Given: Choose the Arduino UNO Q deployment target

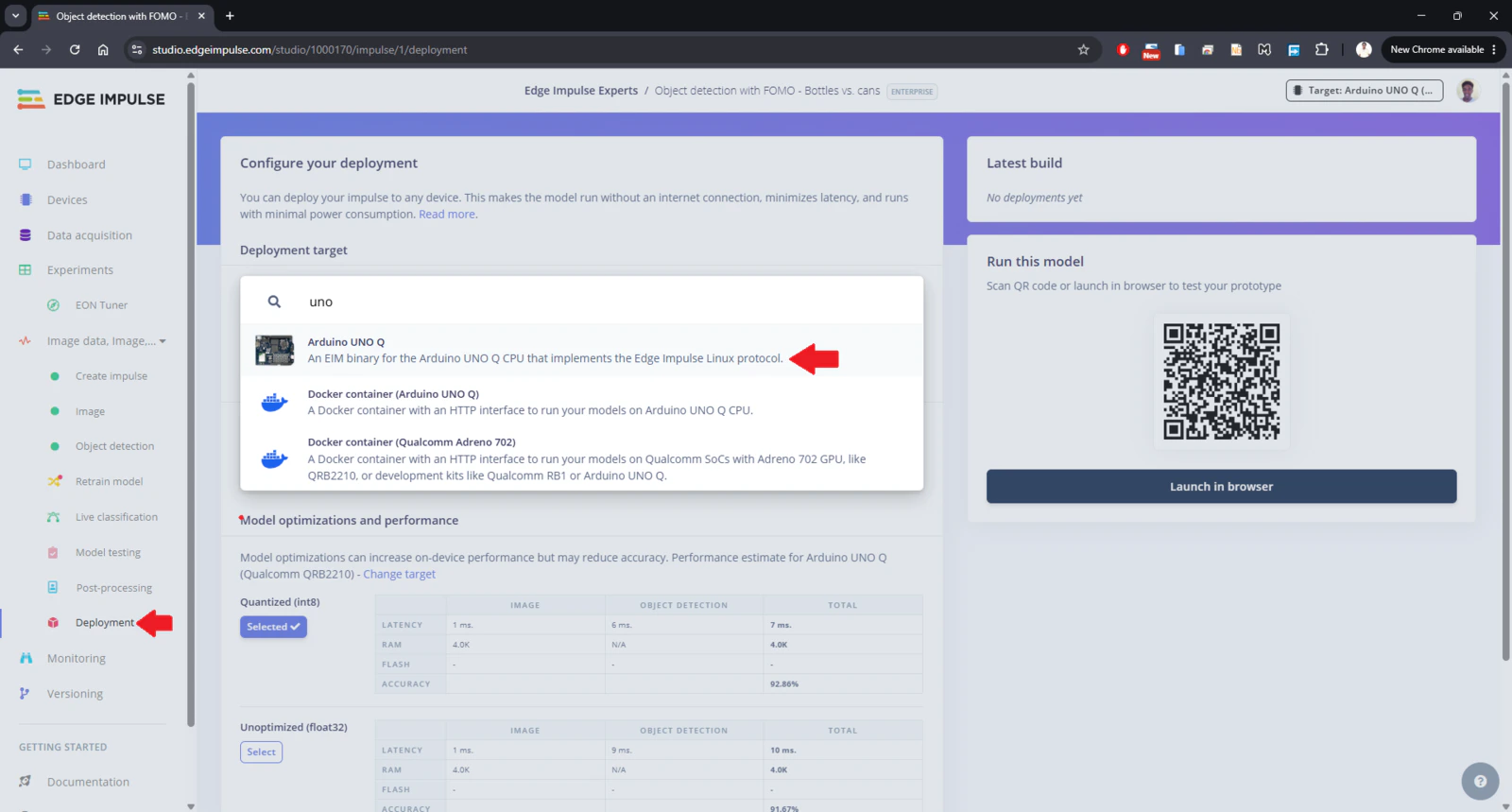Looking at the screenshot, I should tap(581, 350).
